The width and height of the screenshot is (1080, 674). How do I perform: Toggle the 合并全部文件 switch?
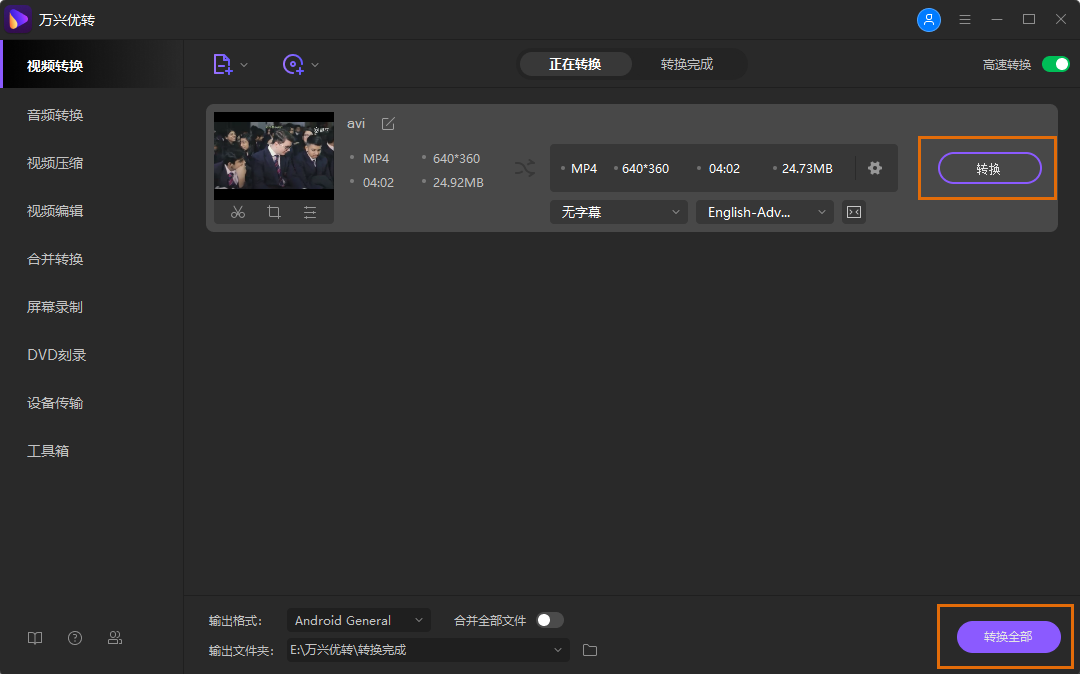pyautogui.click(x=550, y=620)
